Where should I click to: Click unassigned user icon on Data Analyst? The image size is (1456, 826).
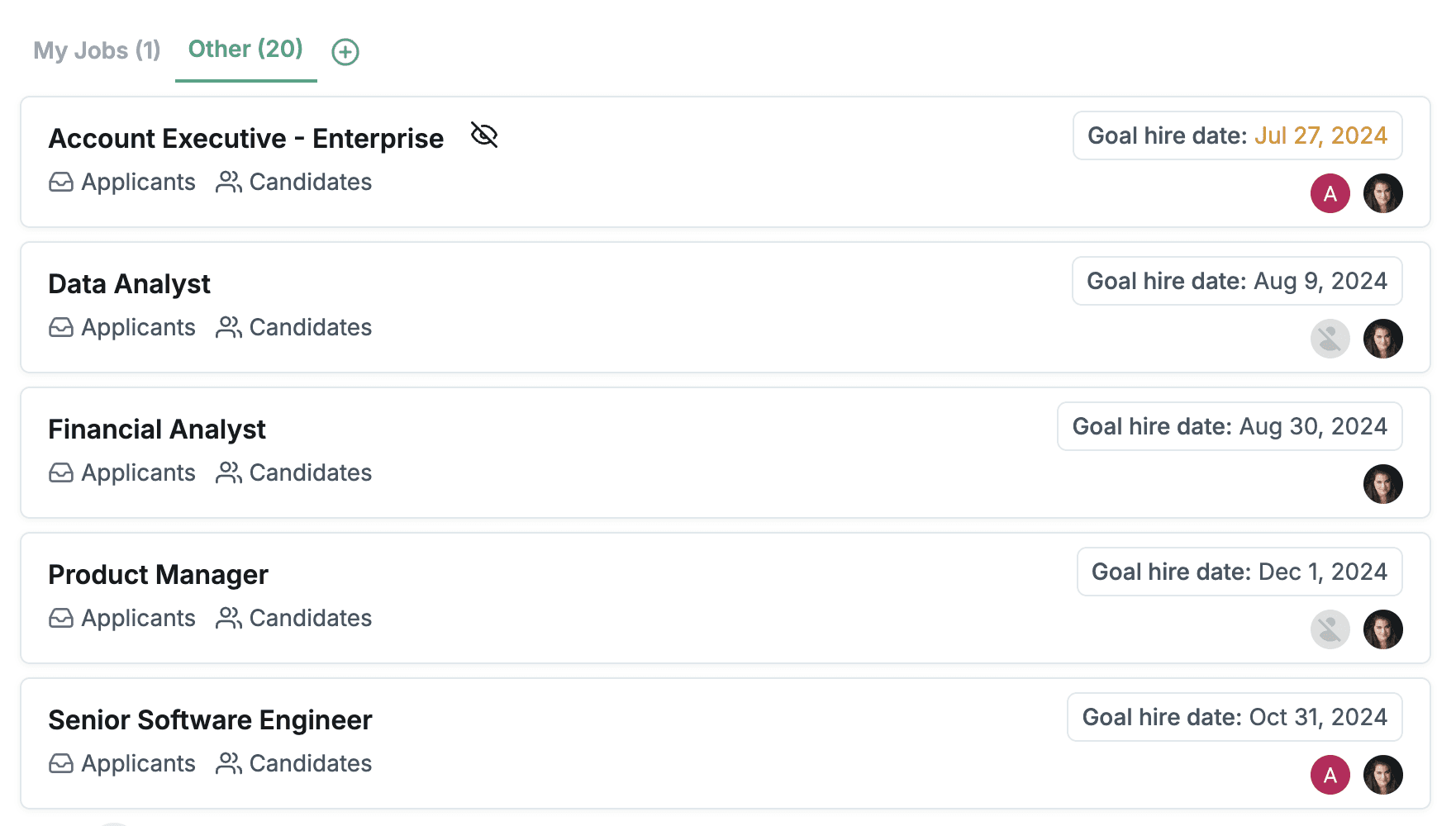click(1330, 339)
